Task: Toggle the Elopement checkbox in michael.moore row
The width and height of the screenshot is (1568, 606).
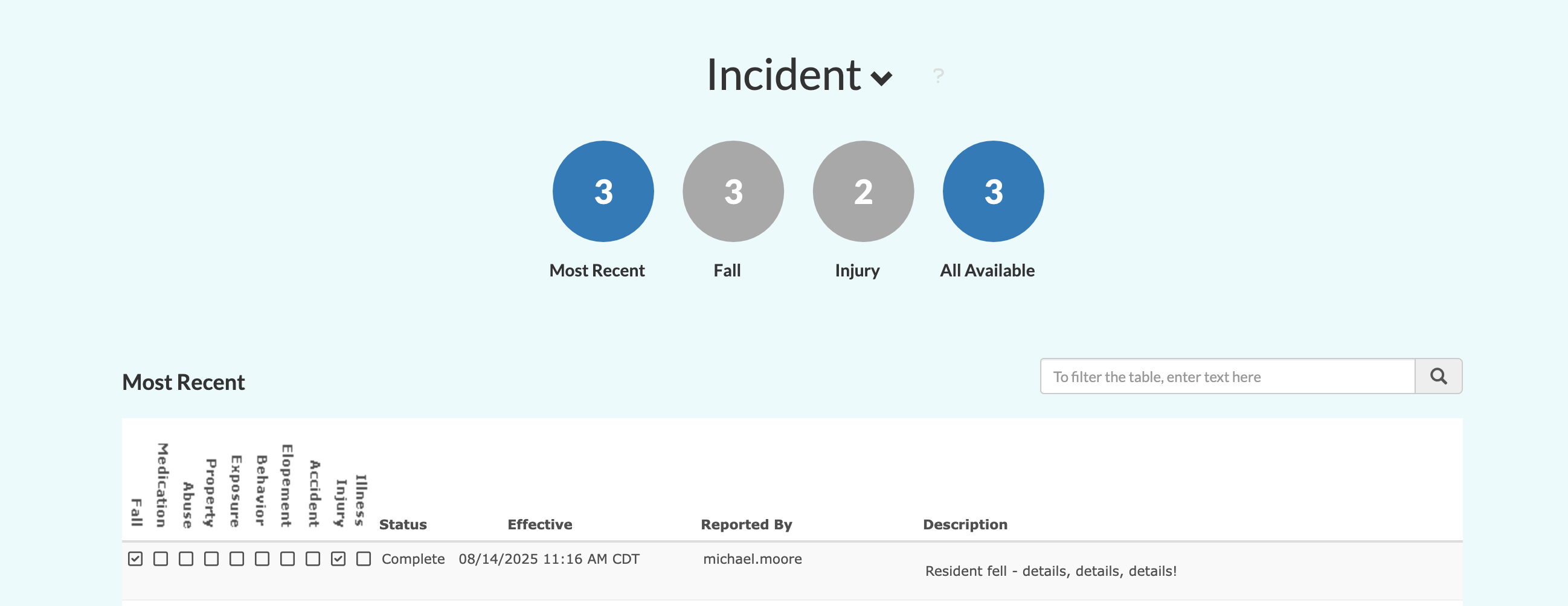Action: tap(288, 558)
